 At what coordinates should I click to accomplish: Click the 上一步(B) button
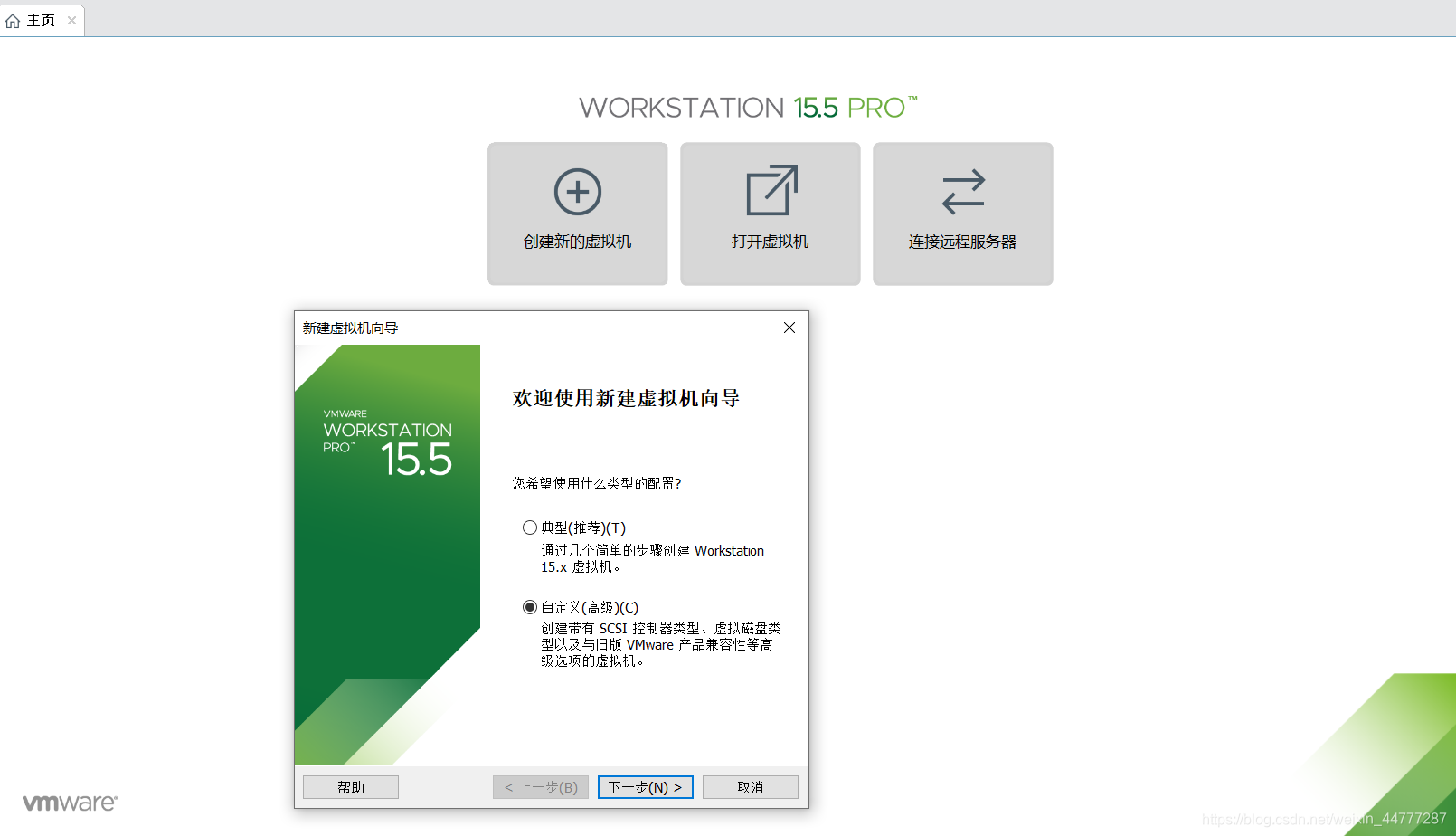pos(541,787)
